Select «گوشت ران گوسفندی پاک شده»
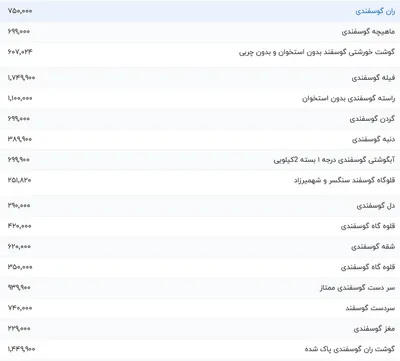400x361 pixels. [x=350, y=349]
